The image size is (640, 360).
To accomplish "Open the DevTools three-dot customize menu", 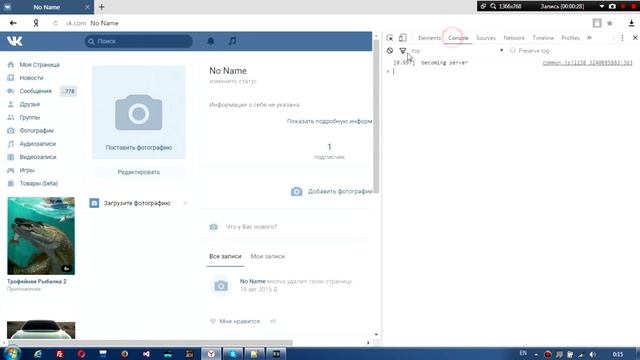I will click(622, 38).
